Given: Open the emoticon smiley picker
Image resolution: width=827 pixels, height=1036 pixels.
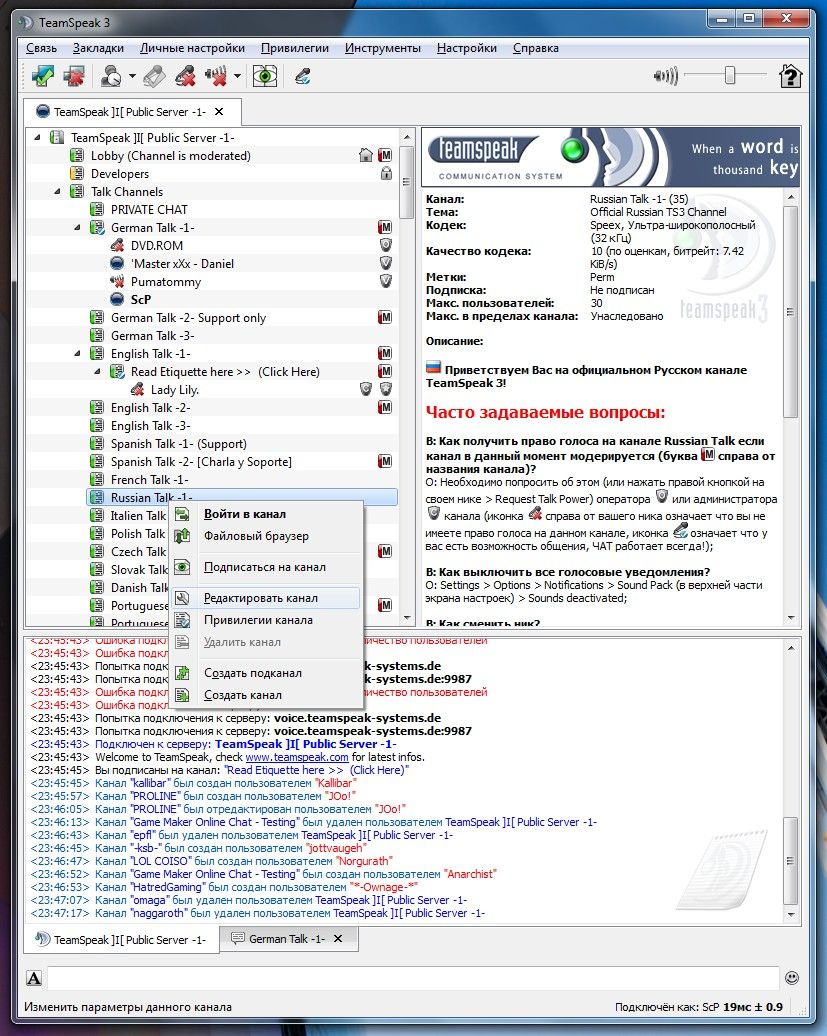Looking at the screenshot, I should pos(792,977).
